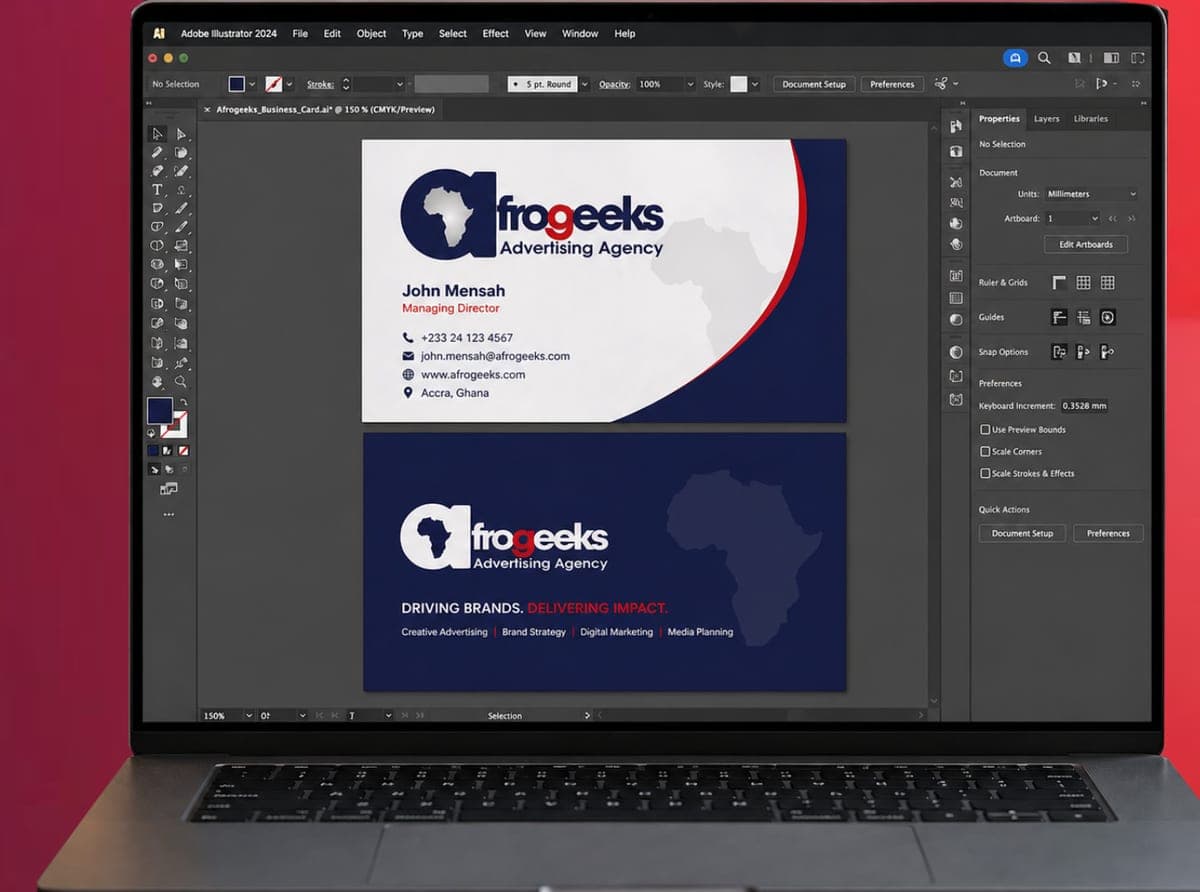Toggle Smart Guides icon in Guides row

tap(1108, 317)
